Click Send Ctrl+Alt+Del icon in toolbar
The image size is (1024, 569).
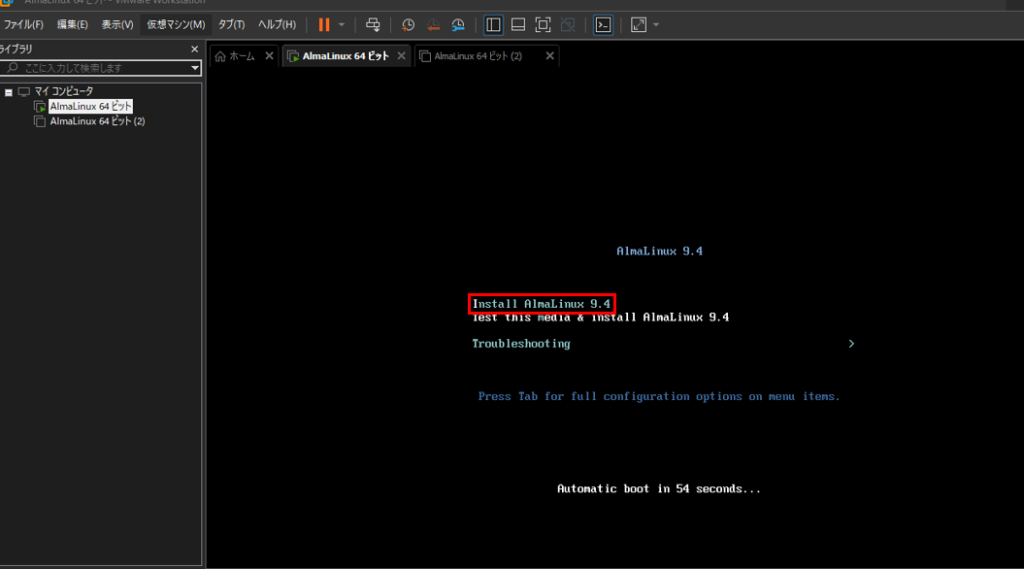[373, 24]
